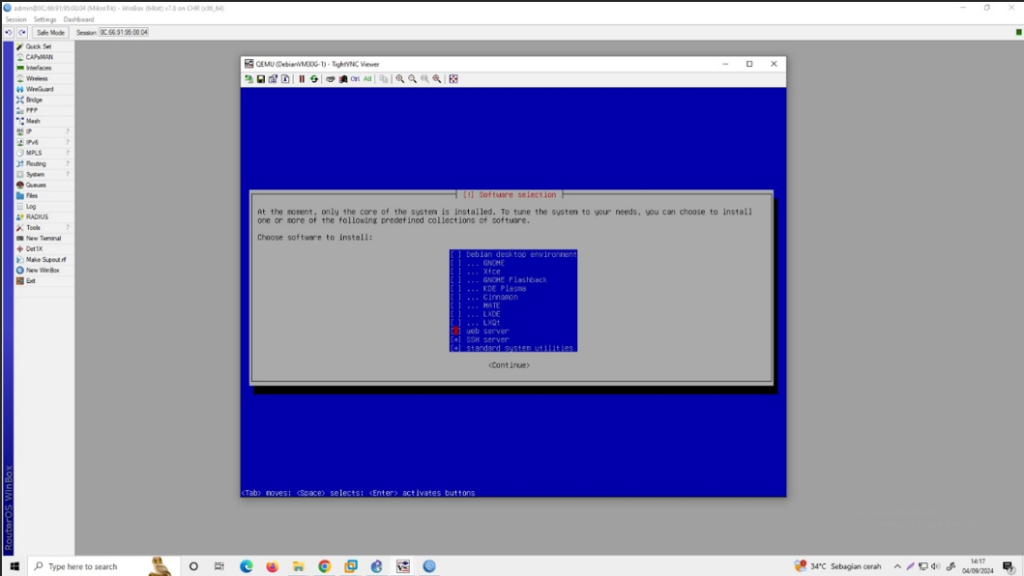Open connection options icon in TightVNC toolbar
Screen dimensions: 1024x576
point(273,79)
